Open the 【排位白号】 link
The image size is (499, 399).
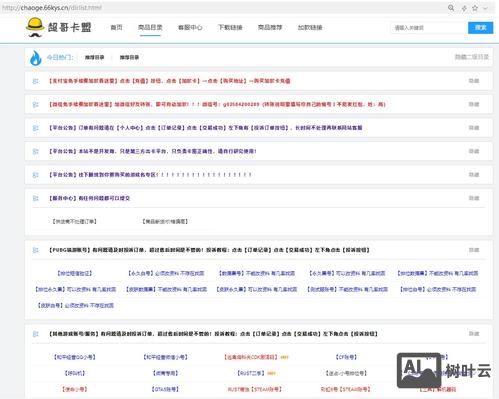[x=438, y=289]
